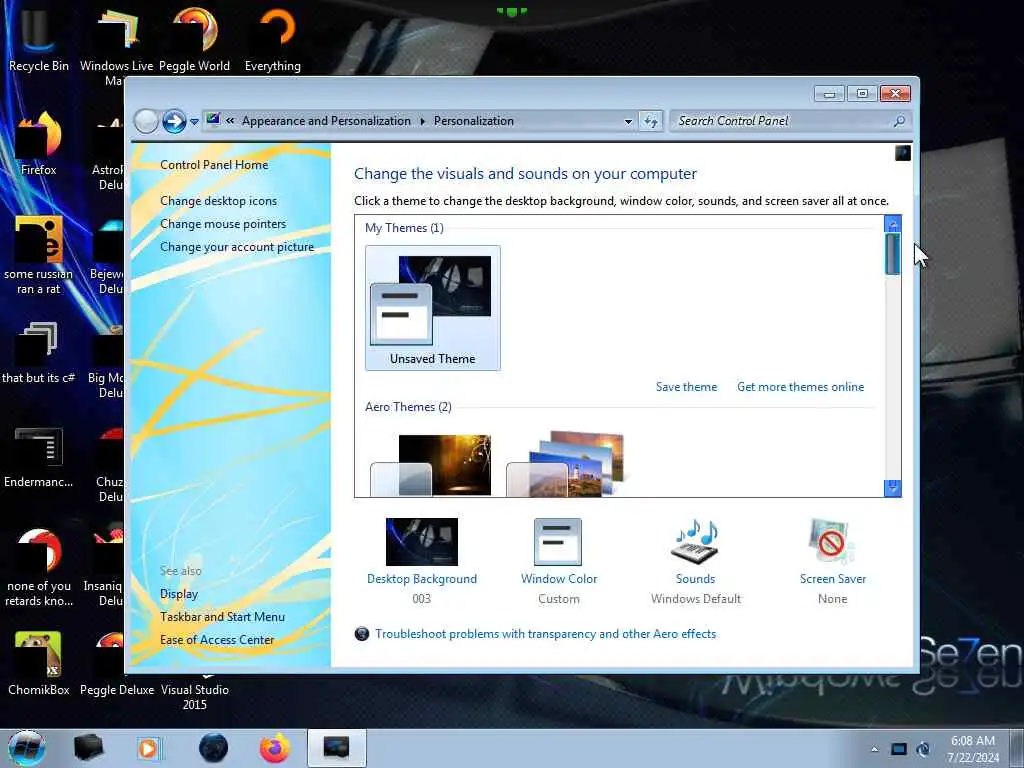Expand the arrow after Appearance and Personalization
This screenshot has height=768, width=1024.
click(x=423, y=121)
